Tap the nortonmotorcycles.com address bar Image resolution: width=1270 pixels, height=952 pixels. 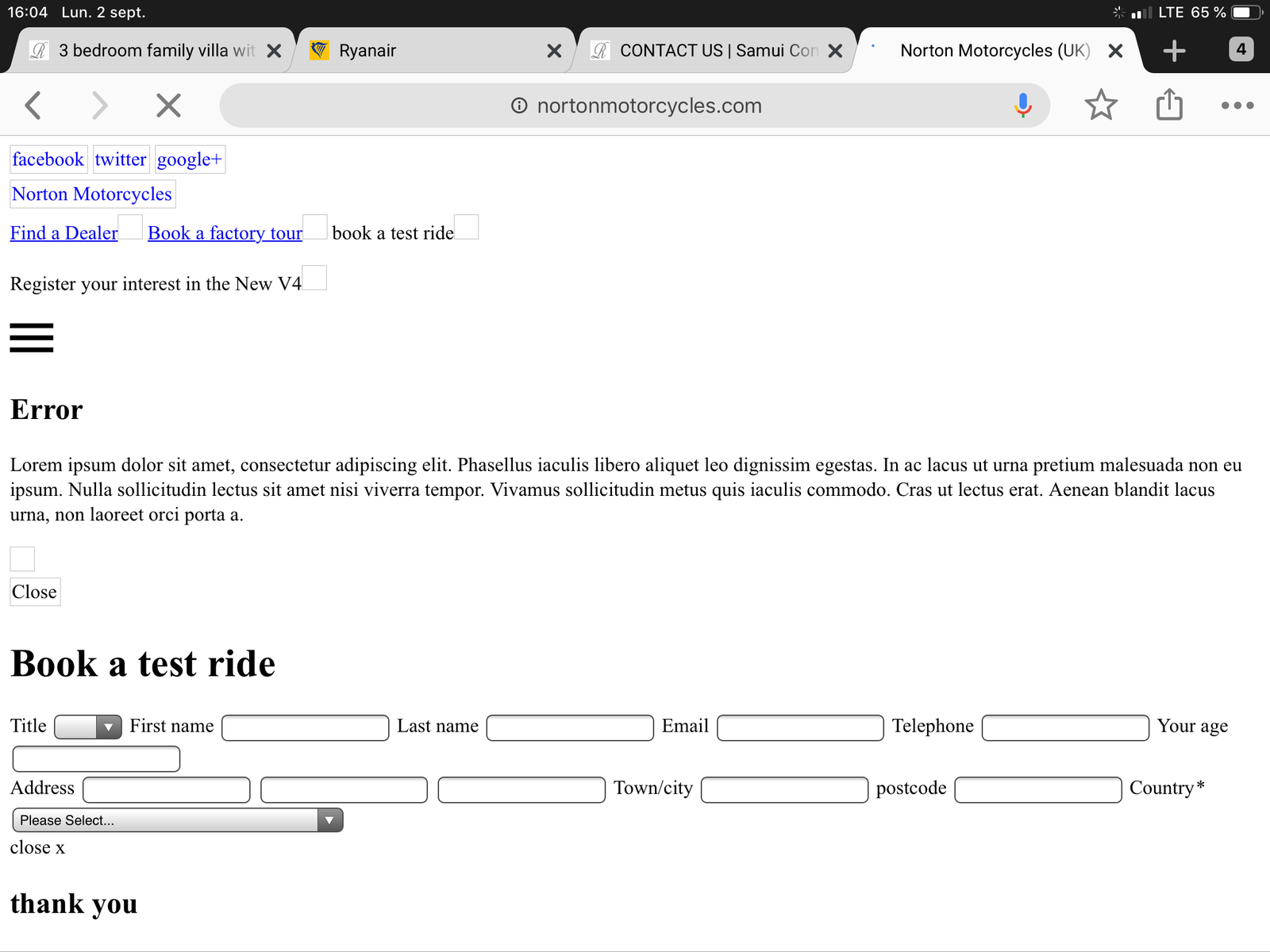(635, 106)
